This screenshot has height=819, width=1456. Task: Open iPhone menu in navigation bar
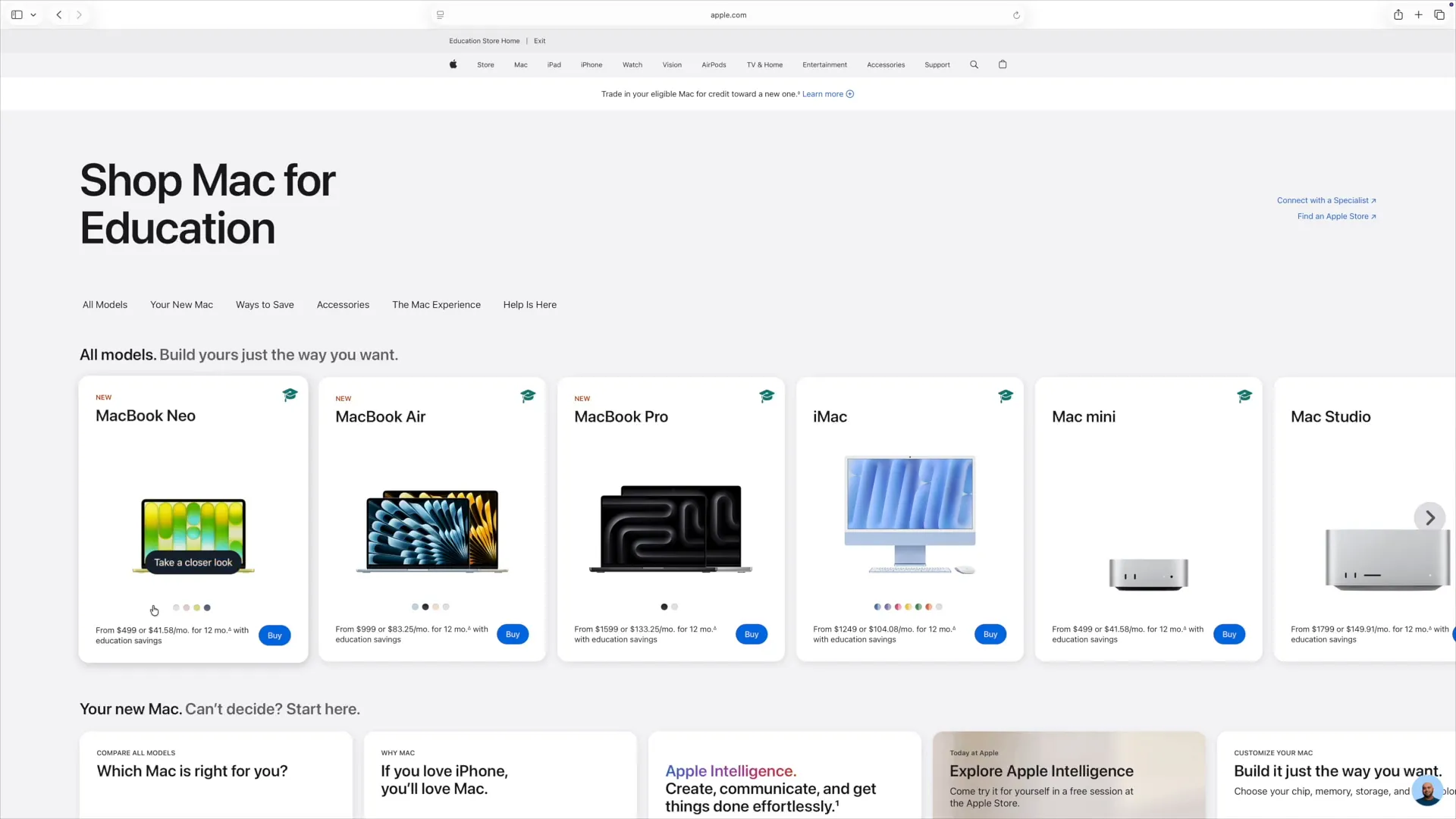click(591, 65)
